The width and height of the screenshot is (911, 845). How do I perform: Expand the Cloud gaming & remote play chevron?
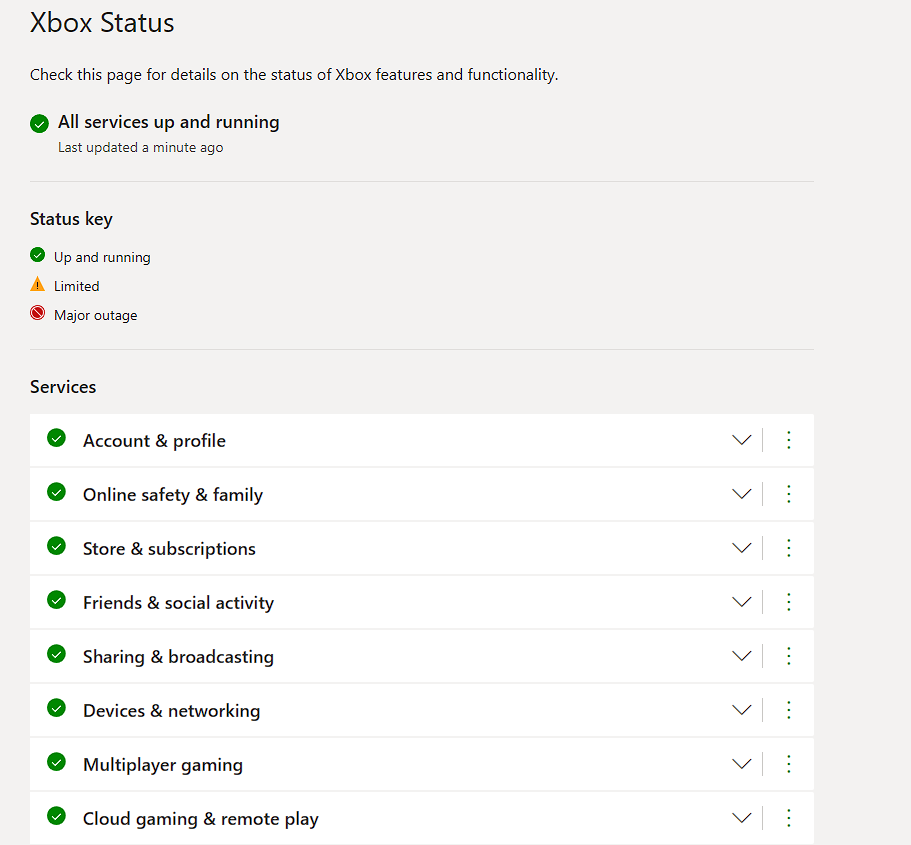741,819
